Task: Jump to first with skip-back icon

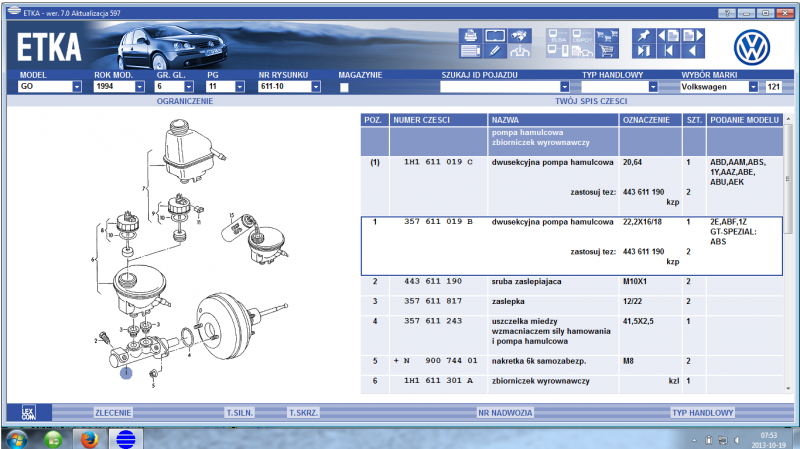Action: (x=668, y=51)
